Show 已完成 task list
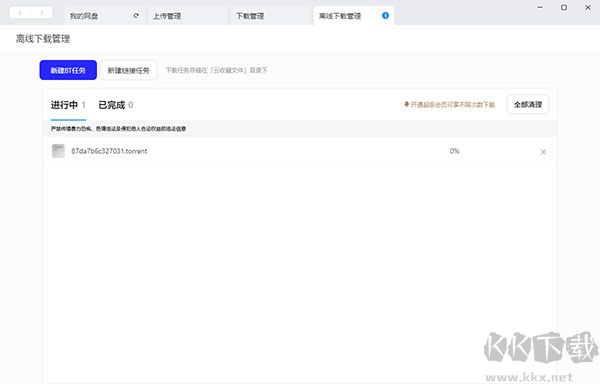 coord(116,105)
